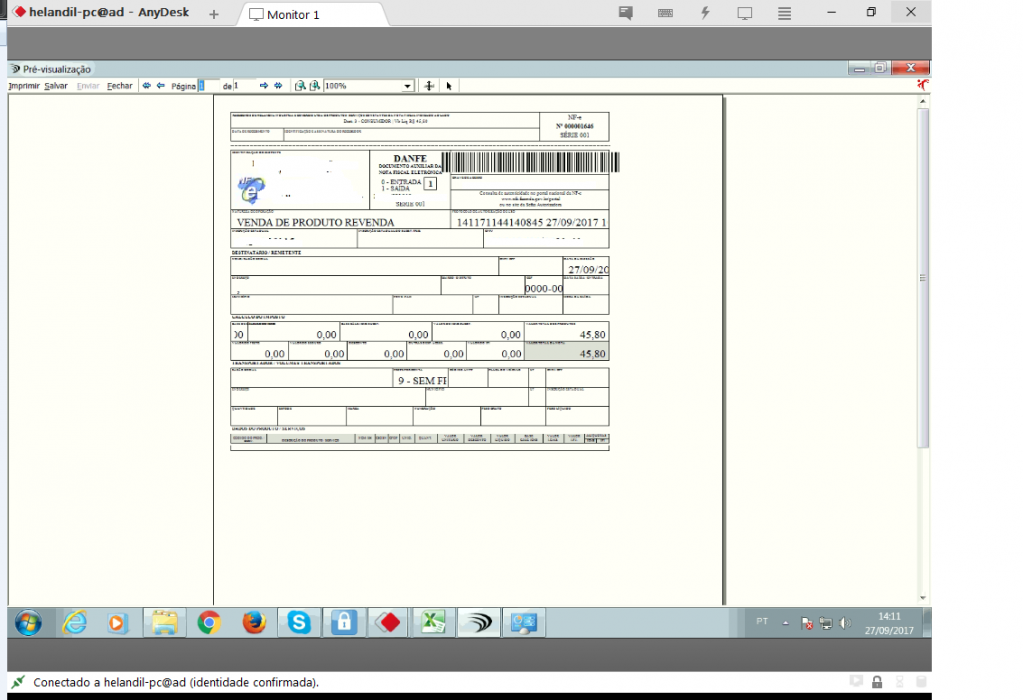Click the last taskbar application icon
Screen dimensions: 1023x700
[523, 622]
